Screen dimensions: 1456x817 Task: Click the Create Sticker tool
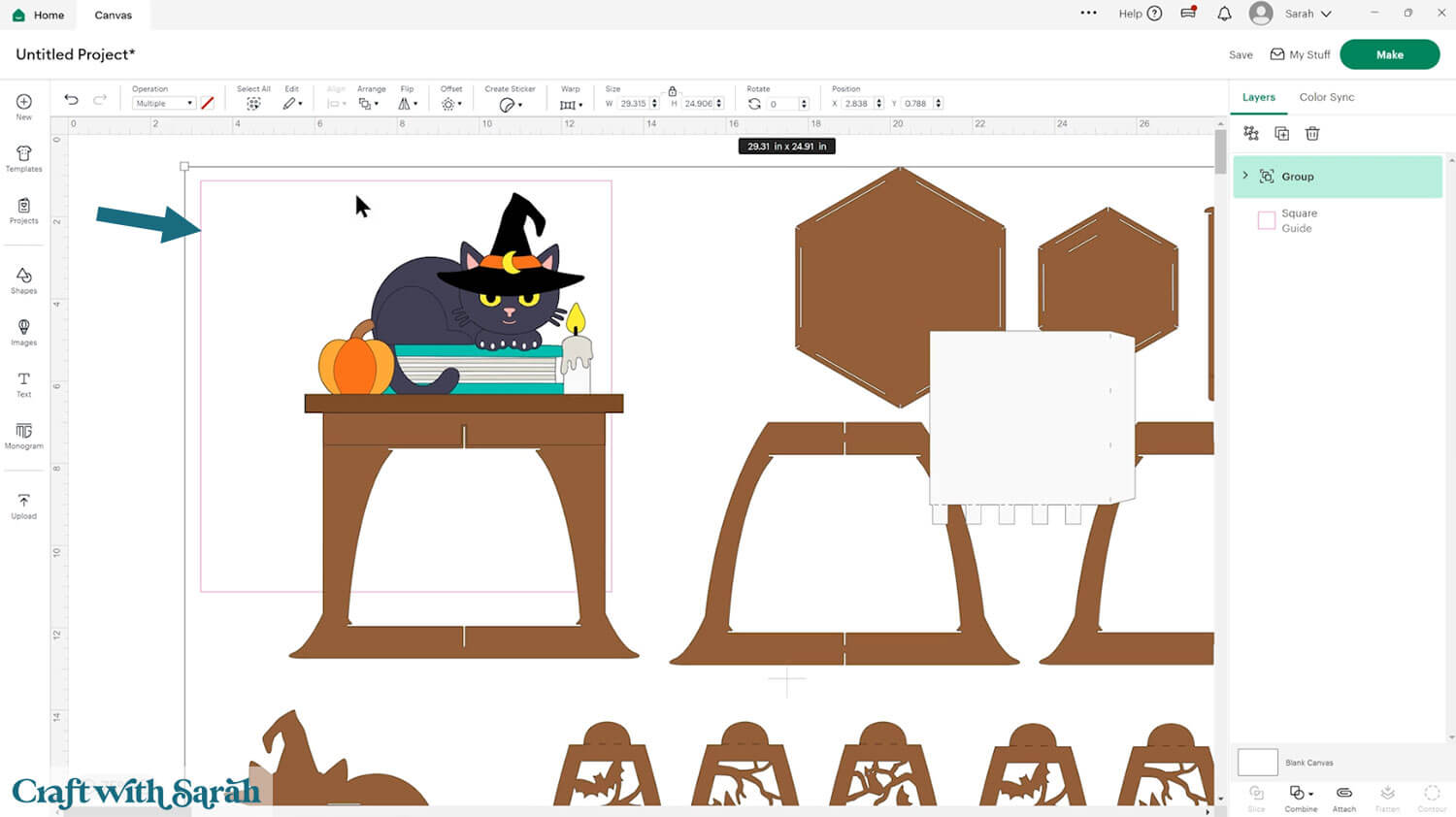tap(510, 102)
